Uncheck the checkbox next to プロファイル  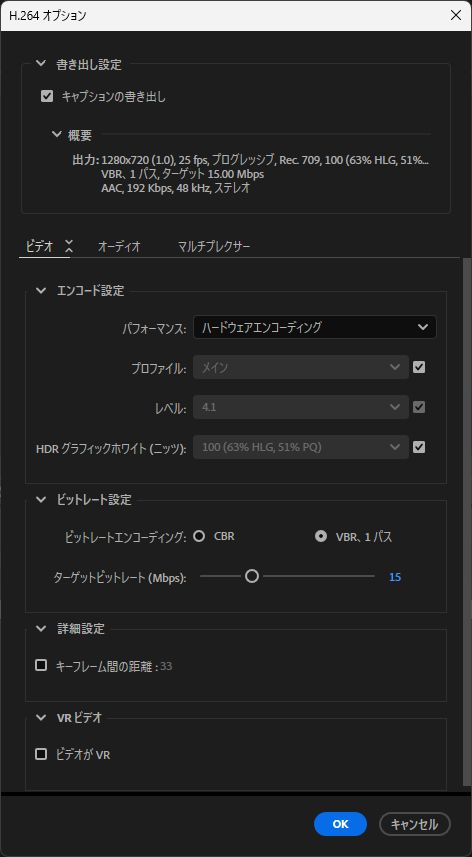[x=419, y=367]
